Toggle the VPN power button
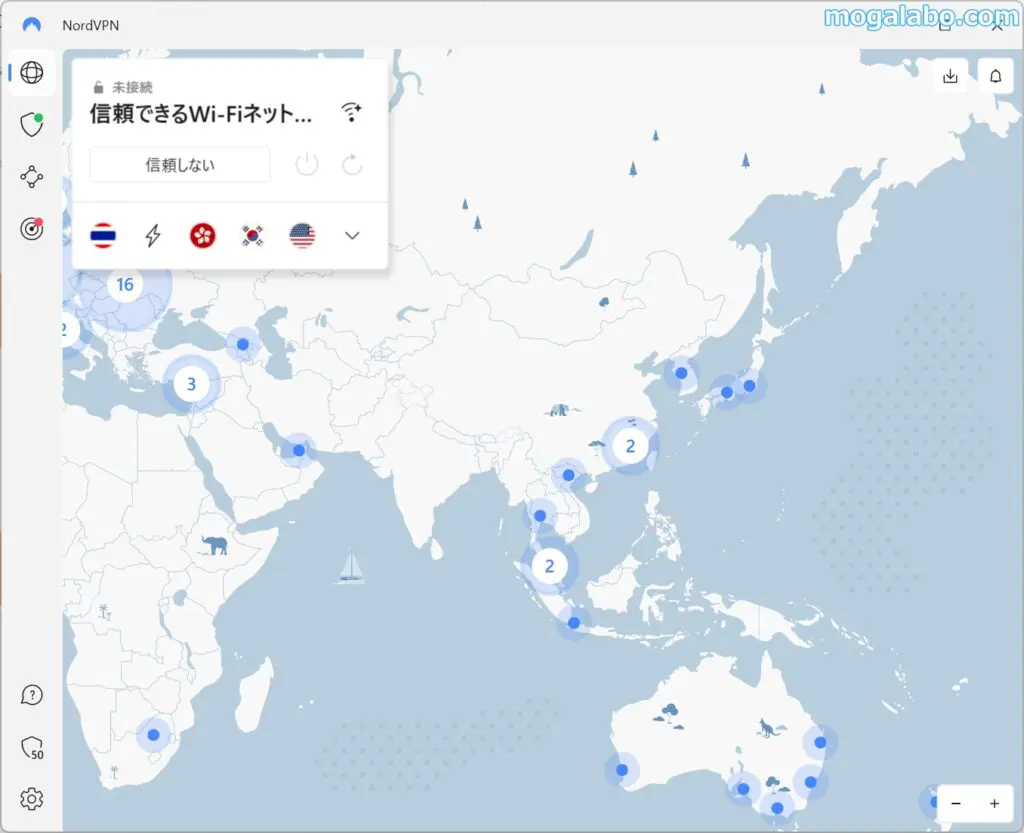 point(307,165)
